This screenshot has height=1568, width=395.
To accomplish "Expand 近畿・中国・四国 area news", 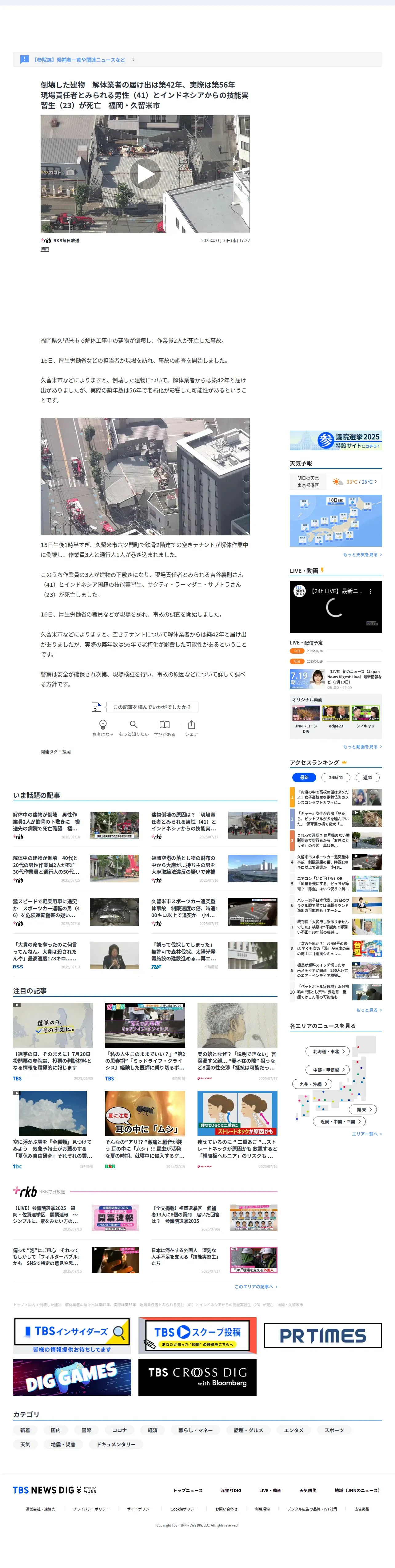I will (339, 1121).
